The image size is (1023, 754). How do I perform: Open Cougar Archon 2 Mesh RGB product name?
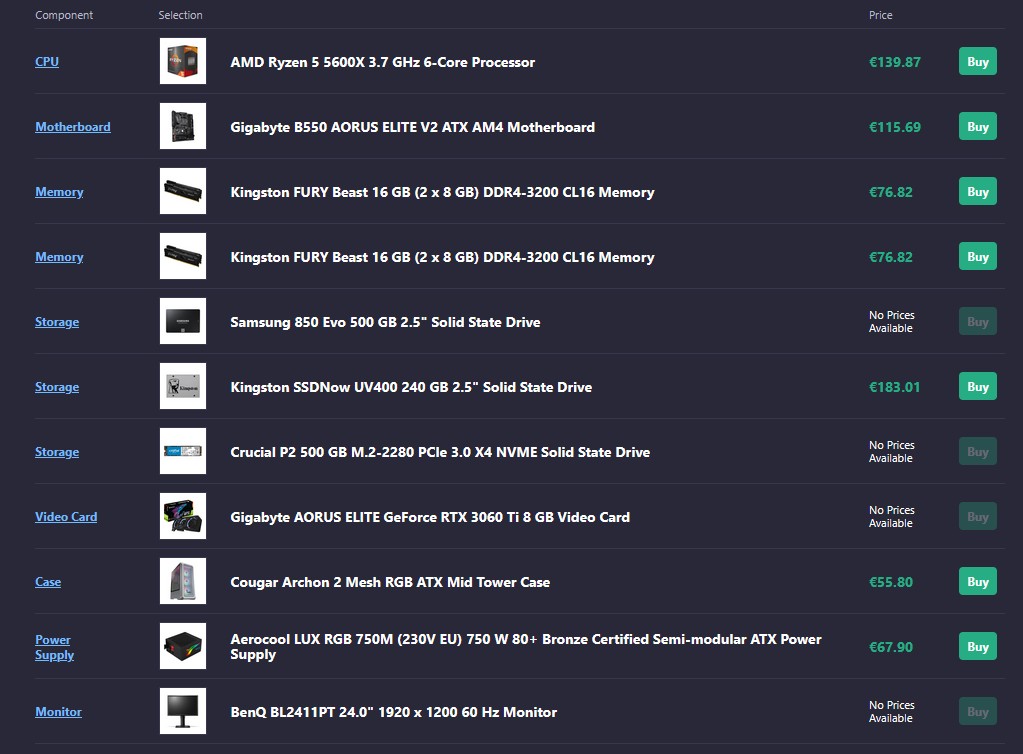[390, 582]
